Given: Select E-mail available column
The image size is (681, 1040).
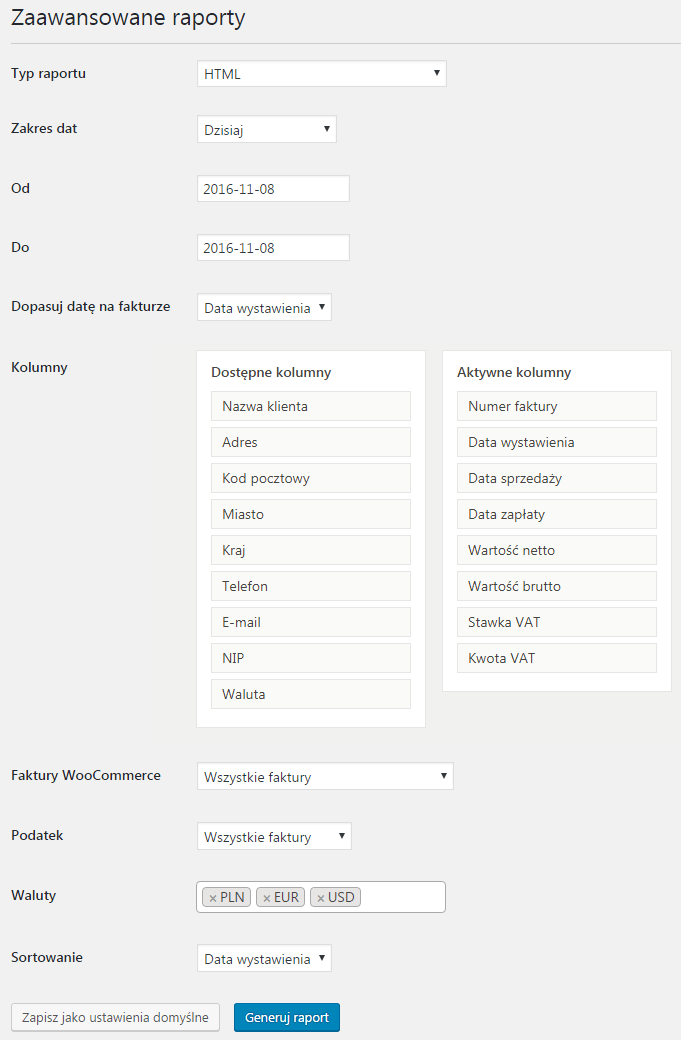Looking at the screenshot, I should 311,622.
